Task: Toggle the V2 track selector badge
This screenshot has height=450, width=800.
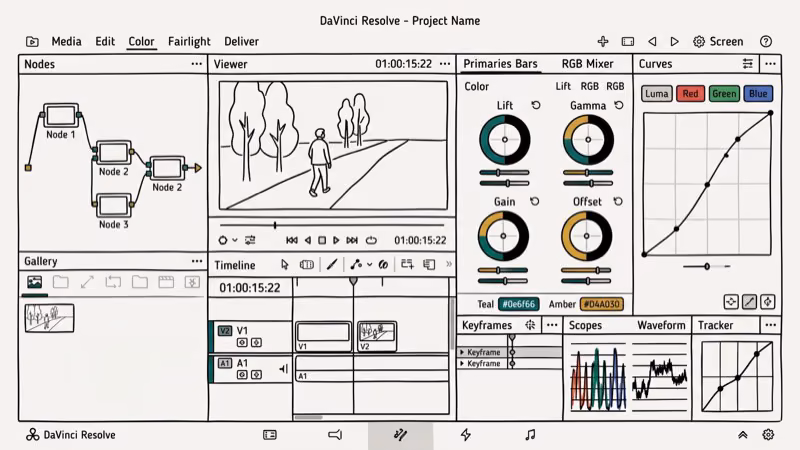Action: tap(225, 331)
